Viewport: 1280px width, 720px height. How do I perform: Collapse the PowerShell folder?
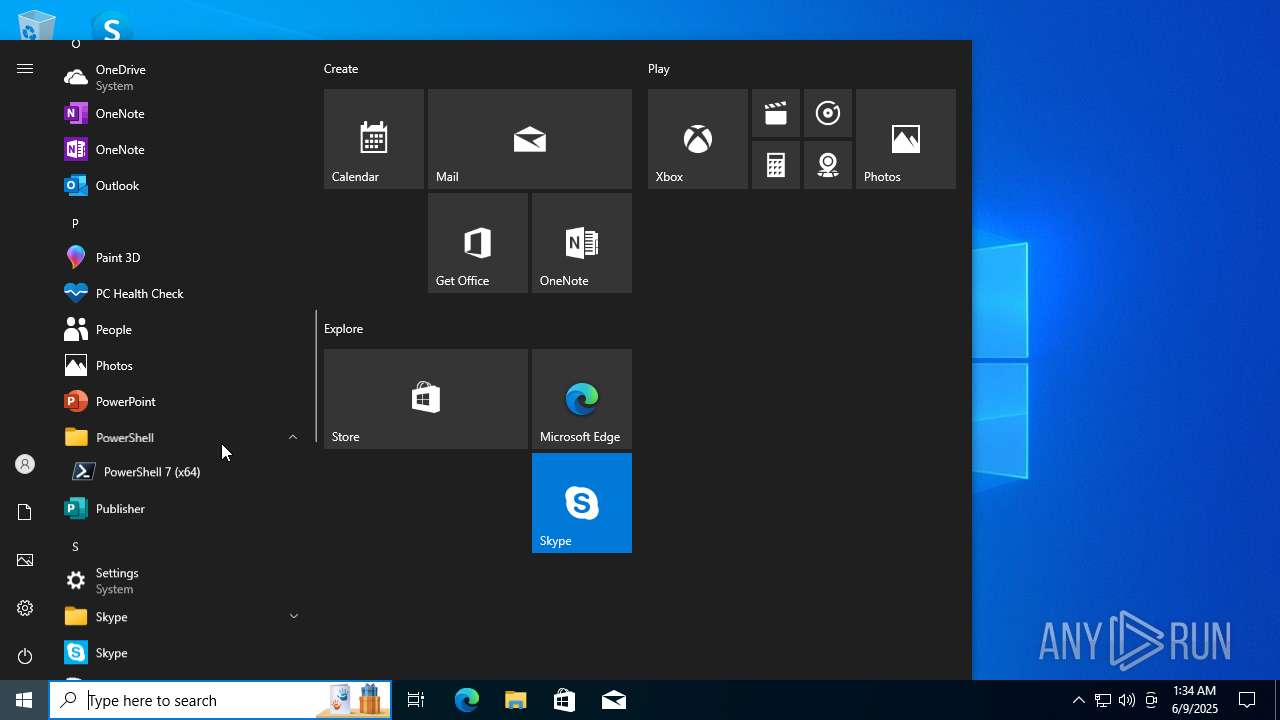point(182,437)
